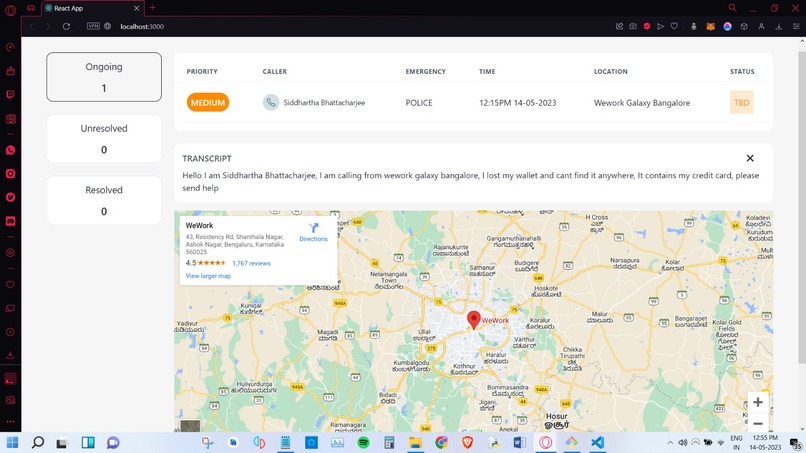The image size is (806, 453).
Task: Open the browser downloads toolbar icon
Action: pyautogui.click(x=779, y=26)
